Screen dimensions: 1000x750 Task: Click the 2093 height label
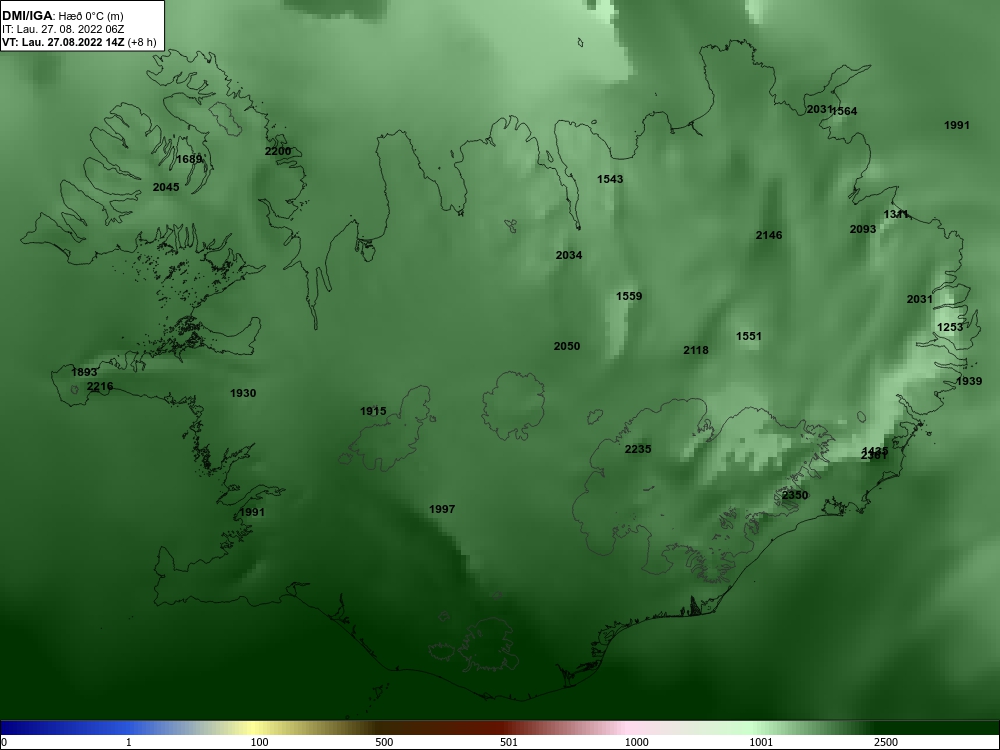tap(863, 228)
